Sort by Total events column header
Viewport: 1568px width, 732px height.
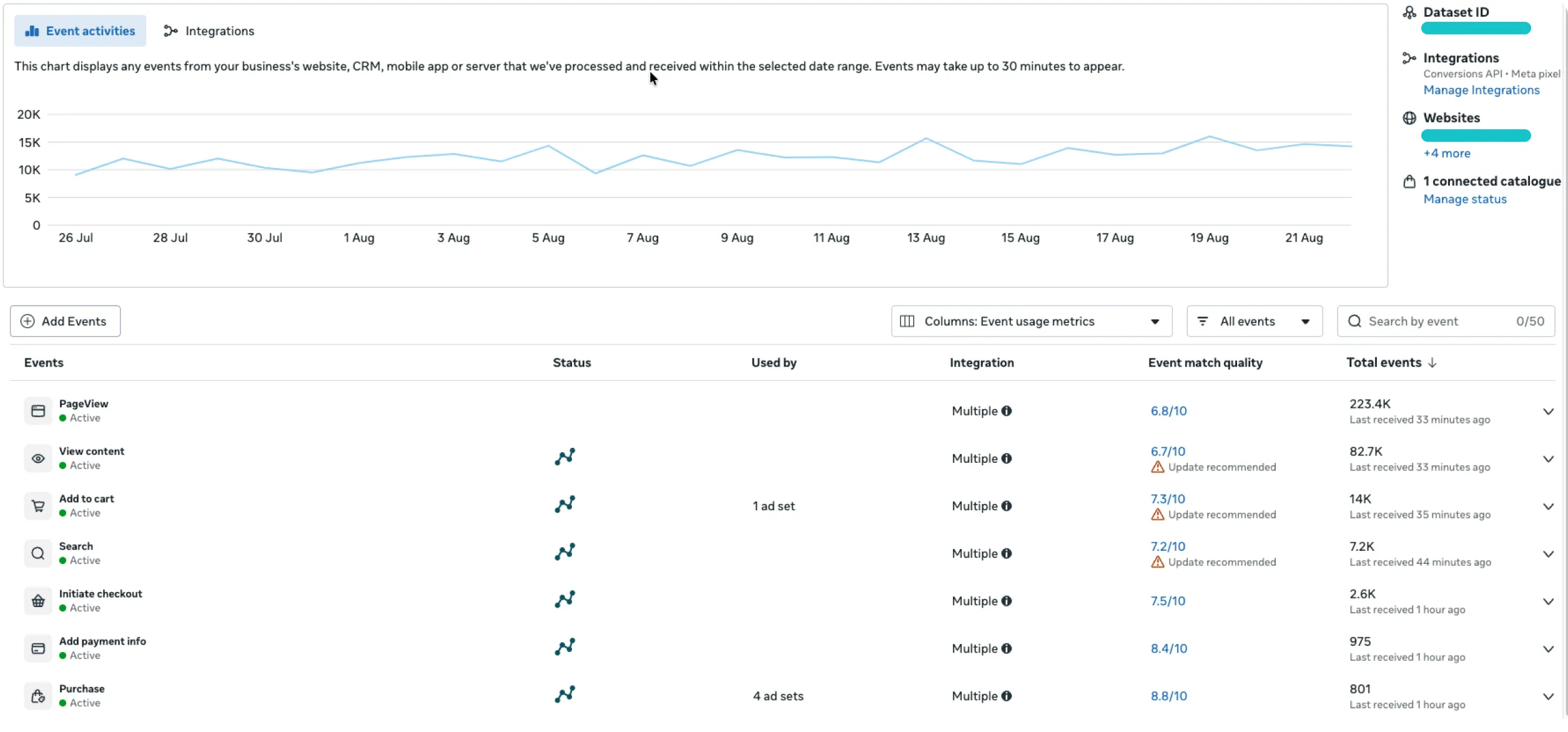1392,363
